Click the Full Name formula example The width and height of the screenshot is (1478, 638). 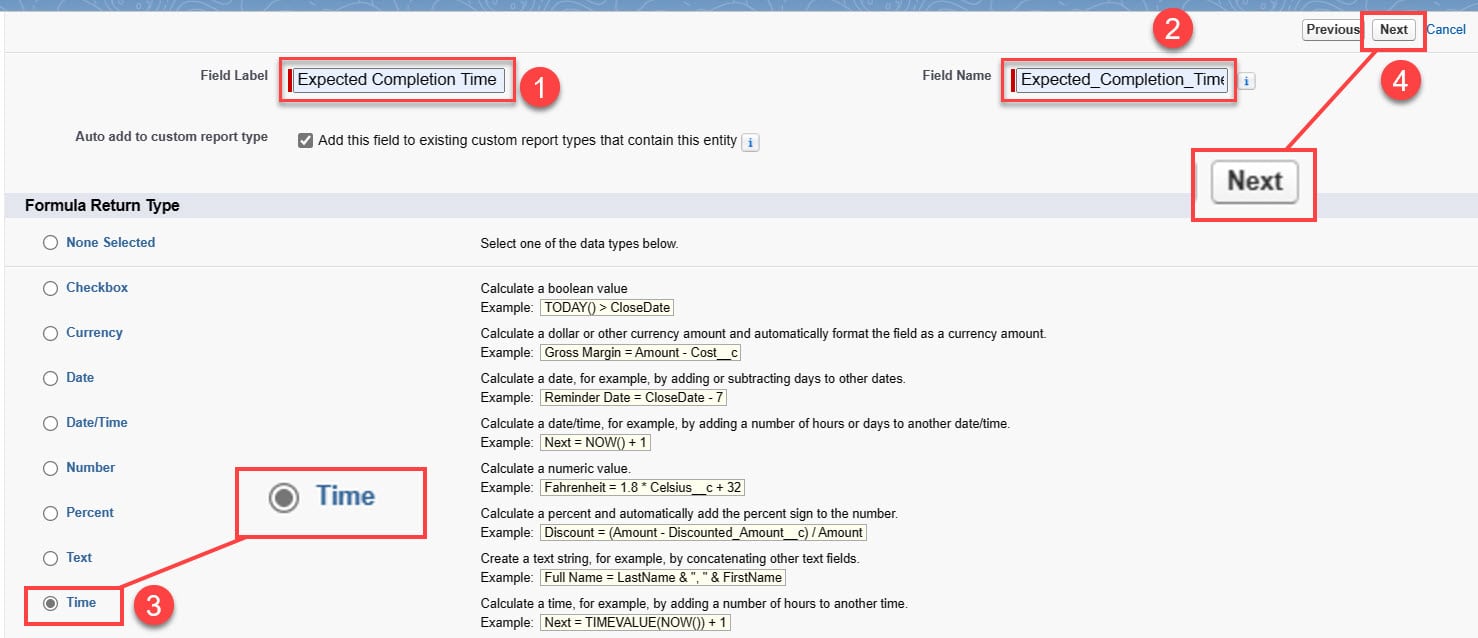click(662, 577)
